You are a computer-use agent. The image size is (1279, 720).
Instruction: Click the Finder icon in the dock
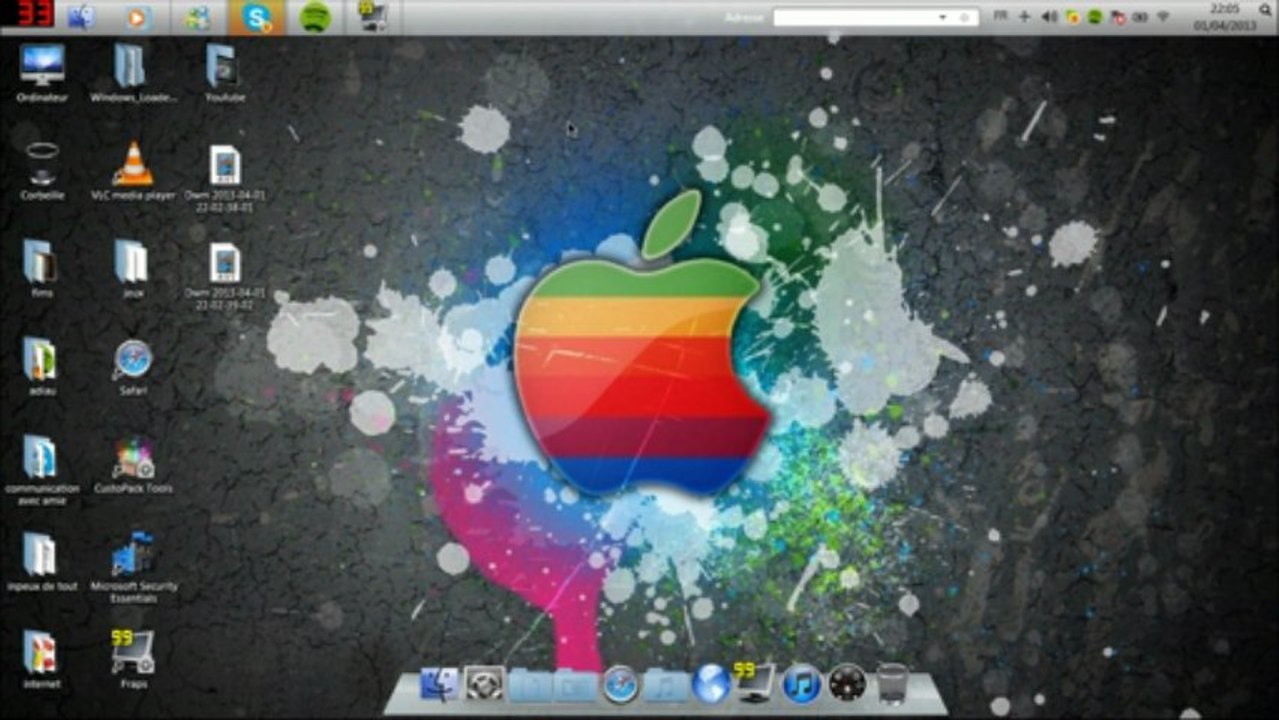pos(438,684)
